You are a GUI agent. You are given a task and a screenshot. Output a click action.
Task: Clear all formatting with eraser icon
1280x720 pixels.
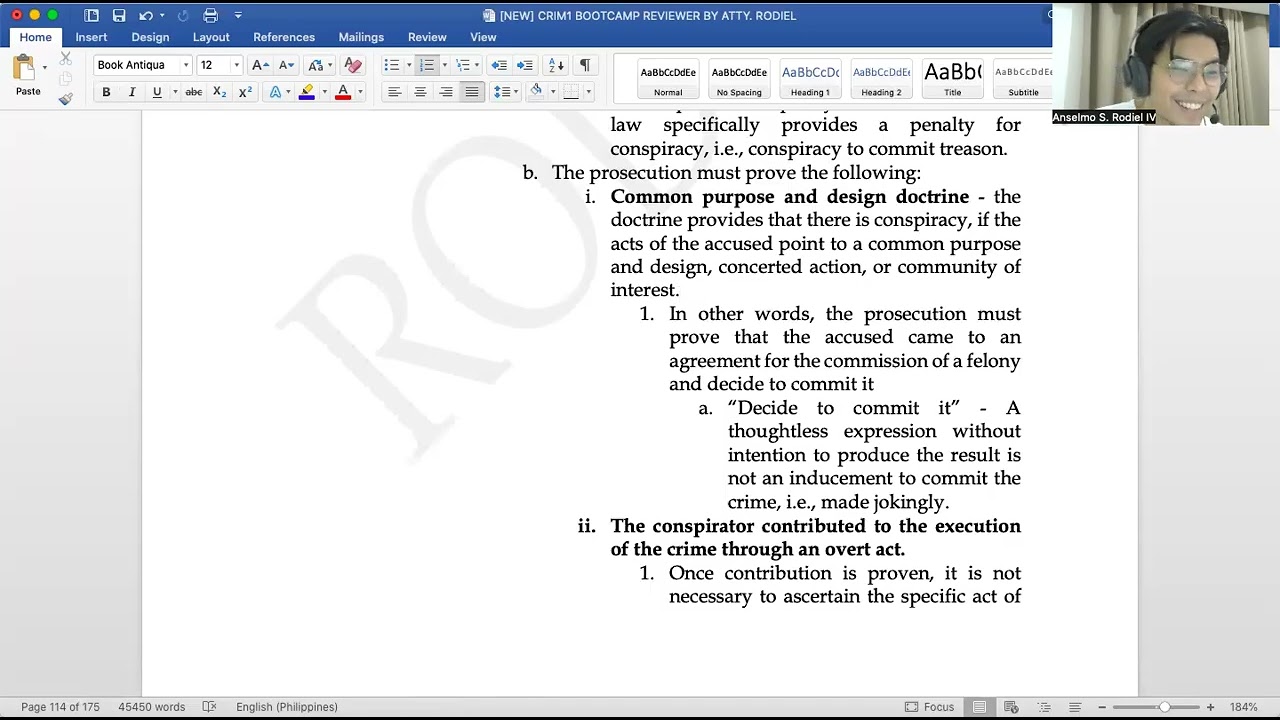[x=352, y=65]
